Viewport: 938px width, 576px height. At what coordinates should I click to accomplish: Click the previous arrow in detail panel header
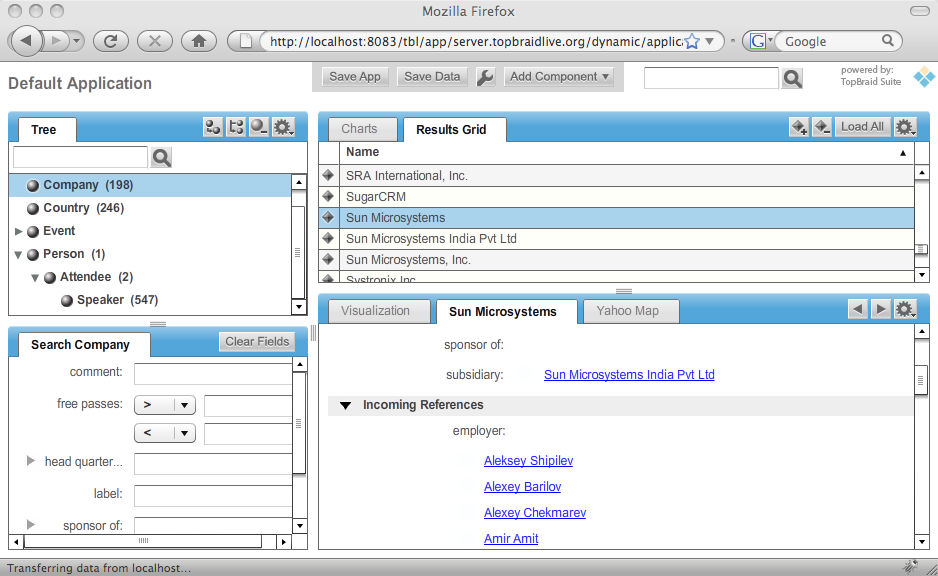[857, 309]
